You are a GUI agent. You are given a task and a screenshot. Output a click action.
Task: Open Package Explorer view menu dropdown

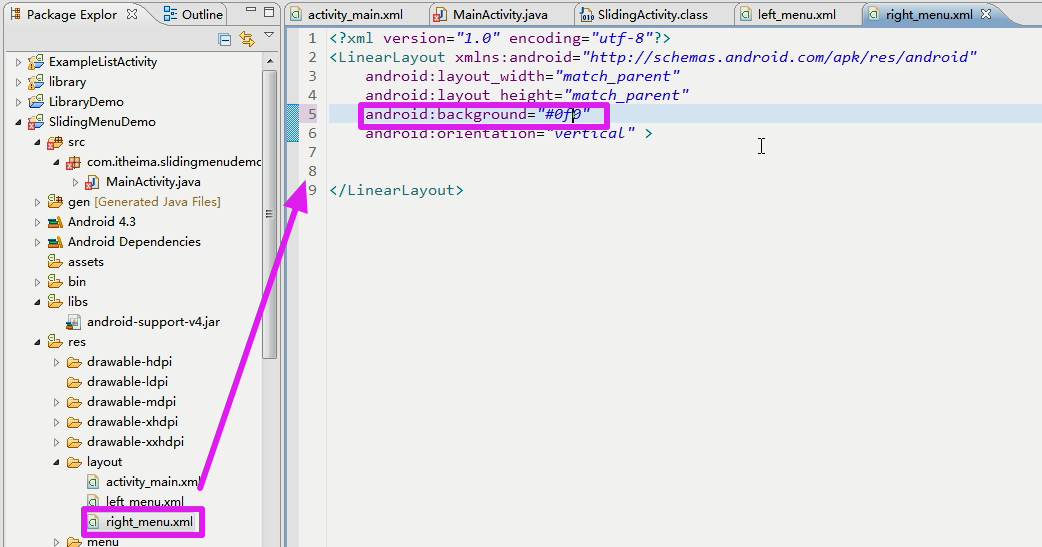pyautogui.click(x=269, y=35)
